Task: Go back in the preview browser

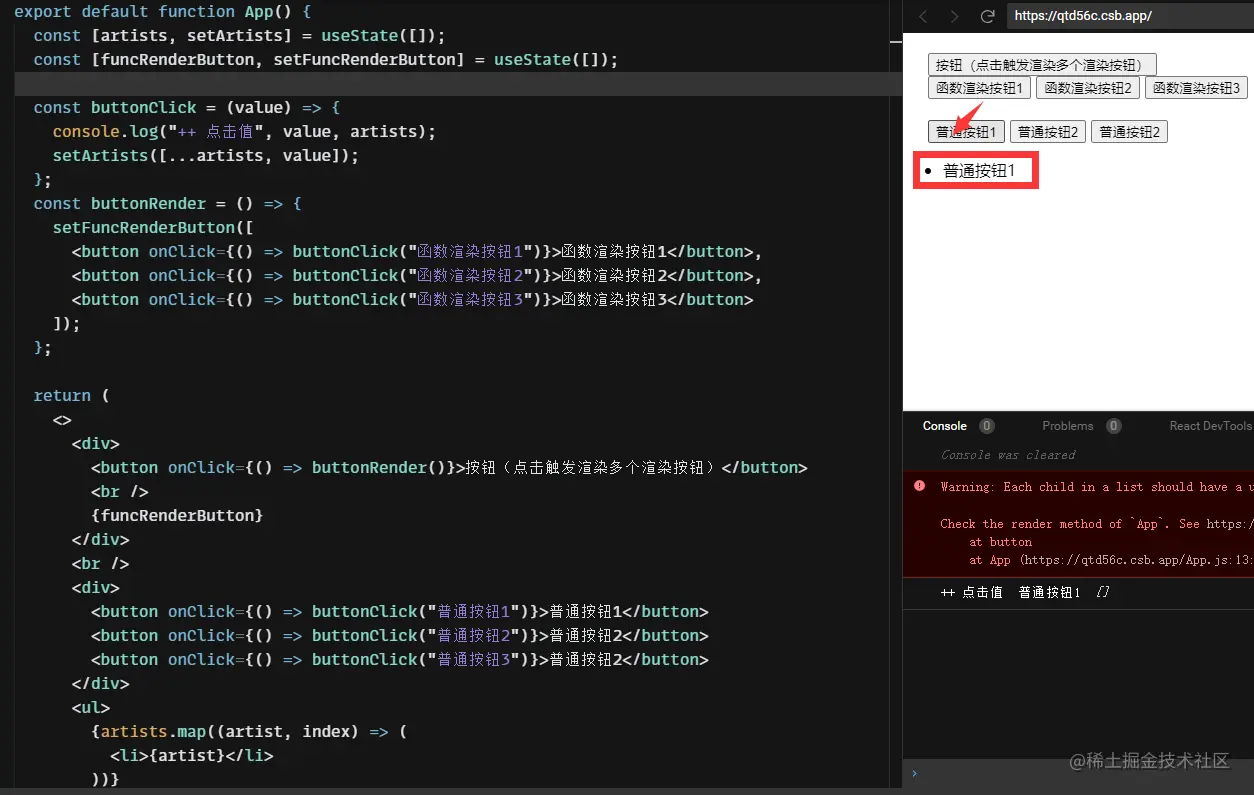Action: [923, 16]
